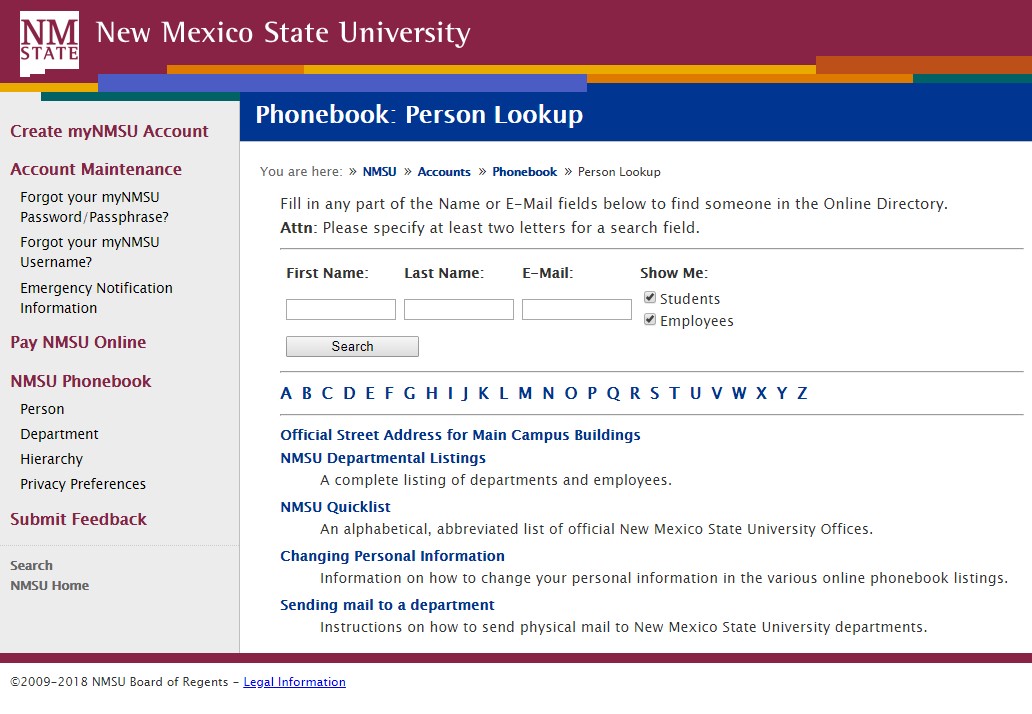Open Privacy Preferences in the sidebar
This screenshot has height=714, width=1032.
click(83, 484)
